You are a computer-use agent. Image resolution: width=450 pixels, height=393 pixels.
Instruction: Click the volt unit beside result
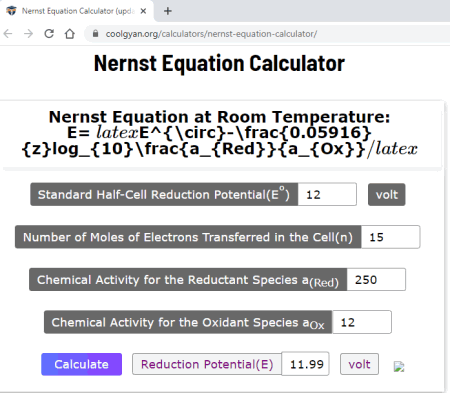pyautogui.click(x=359, y=364)
